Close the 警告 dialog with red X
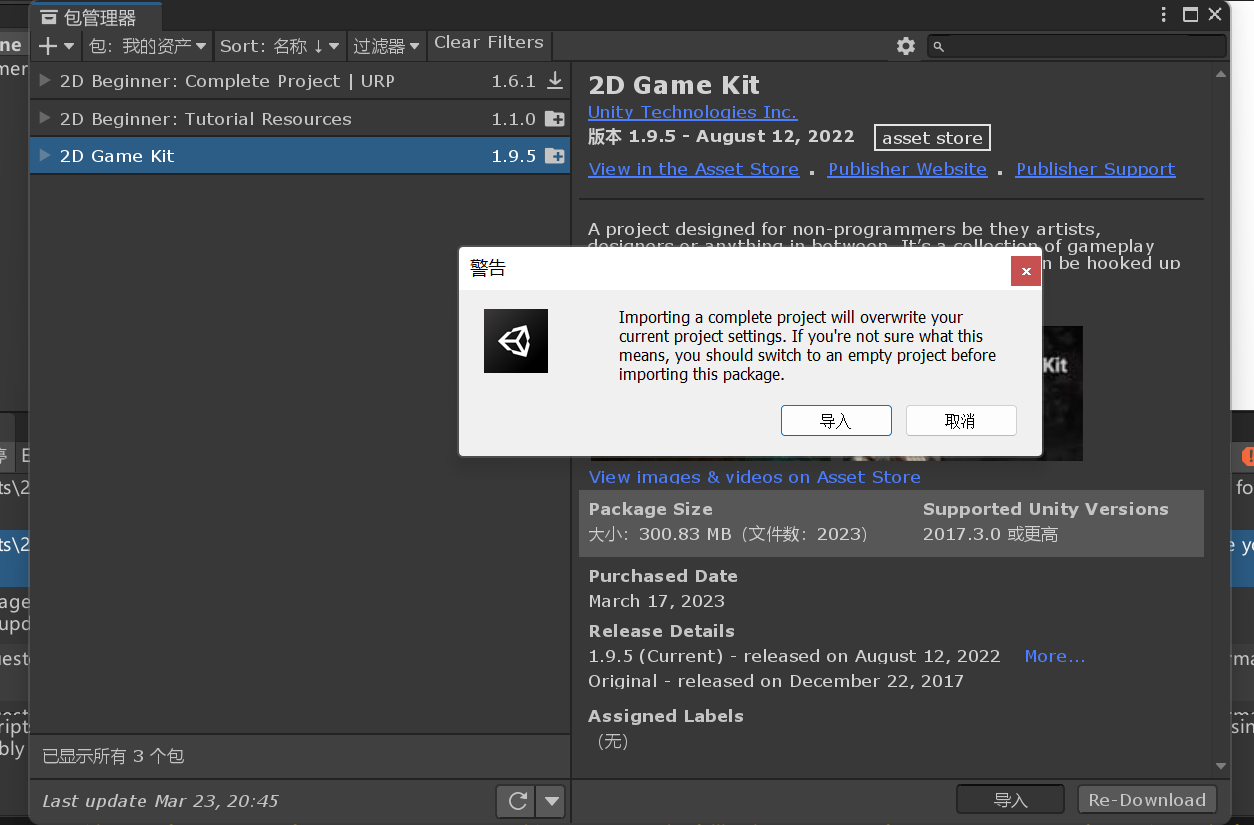Screen dimensions: 1254x825 point(1026,271)
